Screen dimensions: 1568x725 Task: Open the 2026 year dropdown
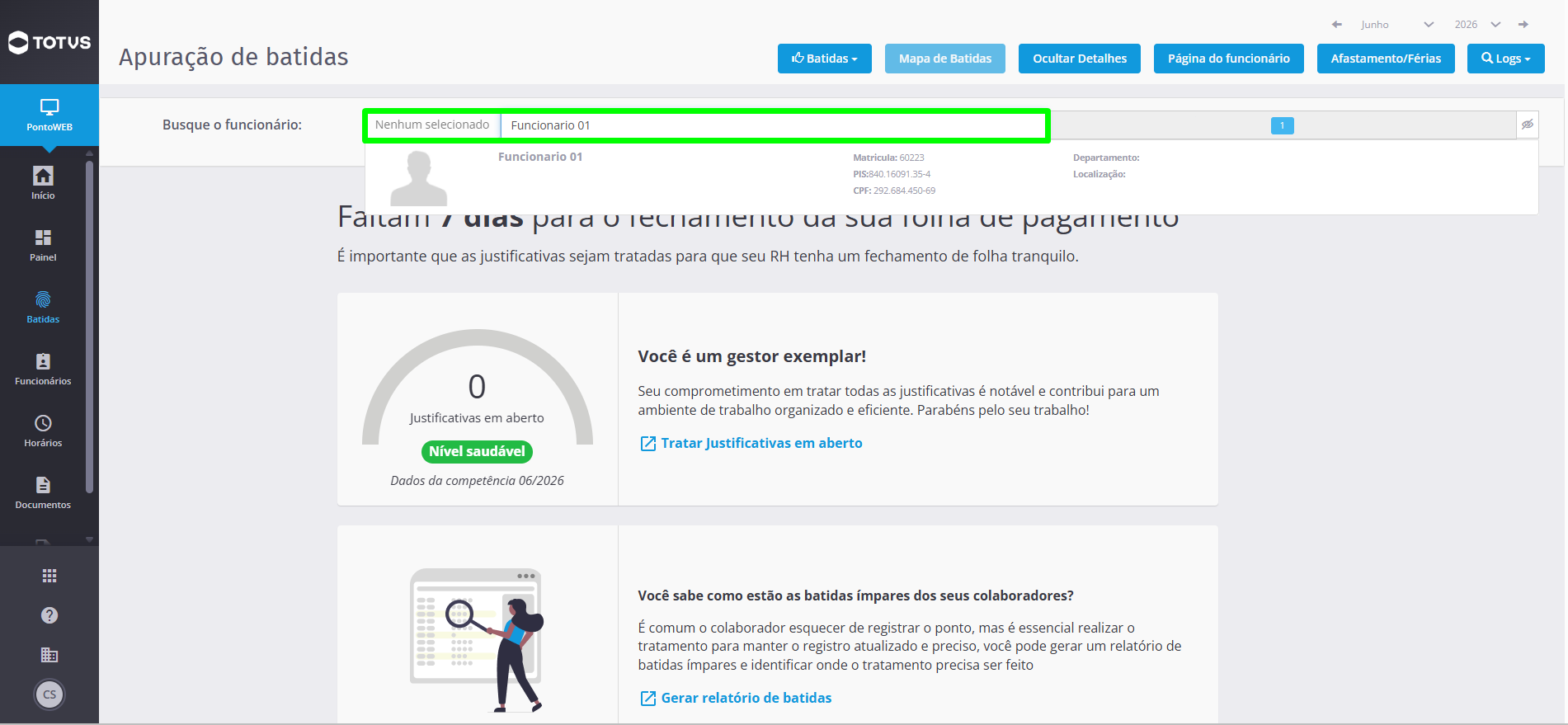tap(1477, 25)
